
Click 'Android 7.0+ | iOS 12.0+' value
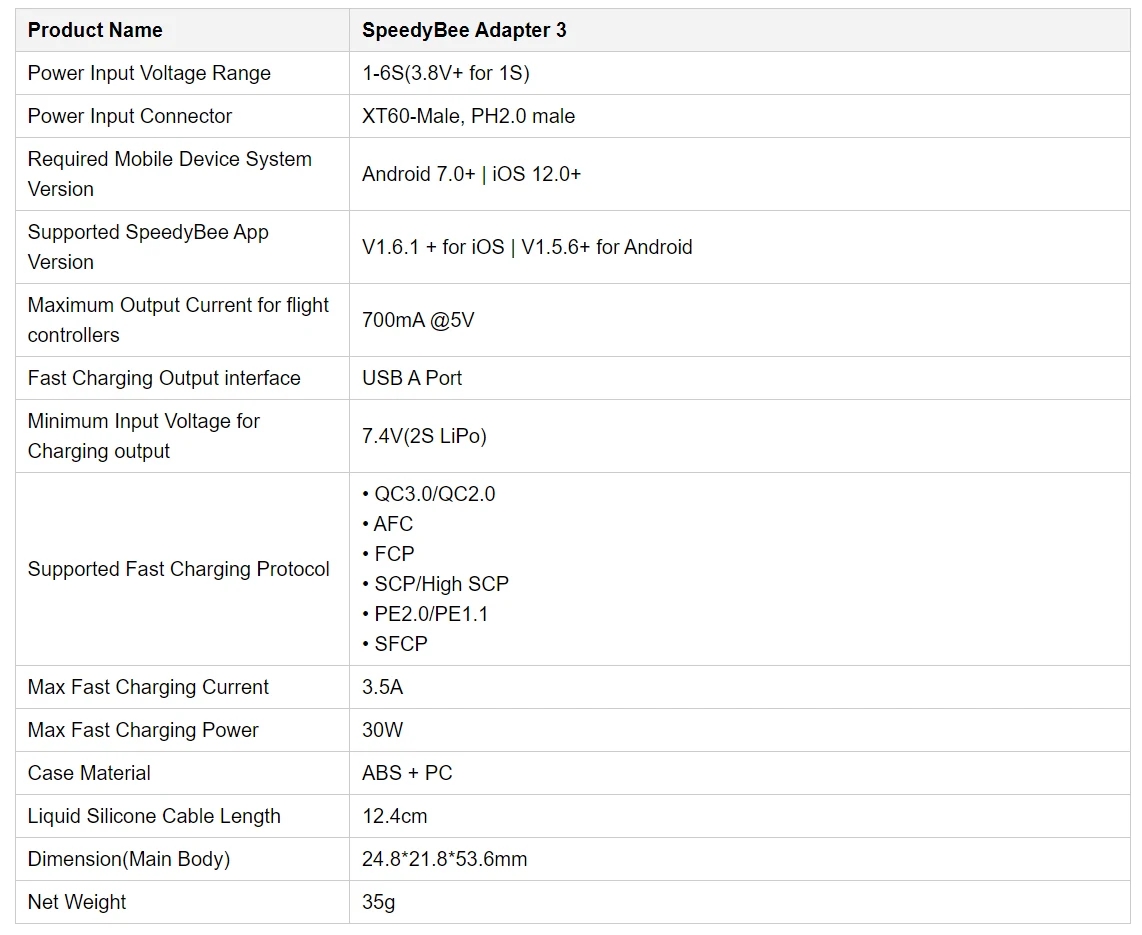point(471,174)
